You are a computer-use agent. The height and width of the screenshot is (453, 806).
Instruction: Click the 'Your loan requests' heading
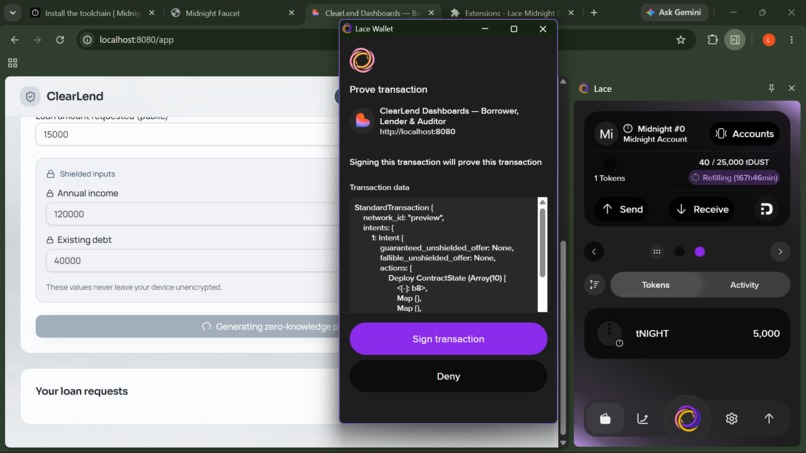tap(81, 391)
